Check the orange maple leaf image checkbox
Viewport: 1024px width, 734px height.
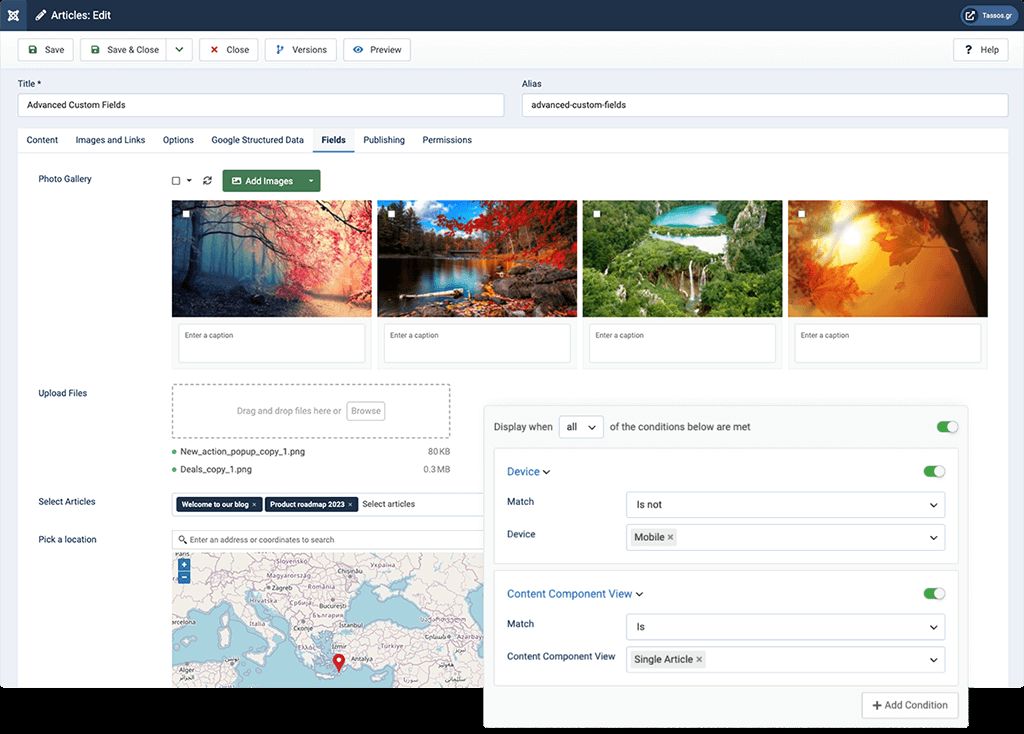(x=802, y=214)
